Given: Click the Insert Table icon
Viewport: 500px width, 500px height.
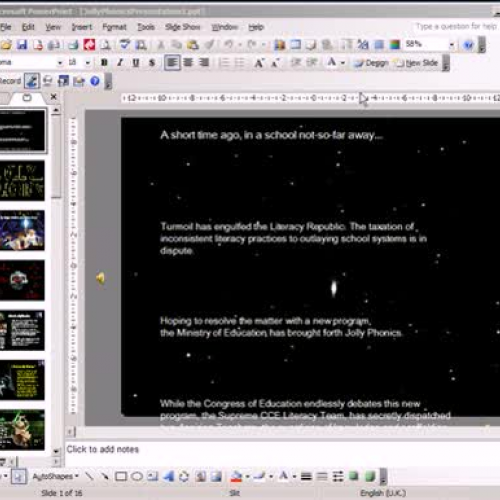Looking at the screenshot, I should (295, 45).
